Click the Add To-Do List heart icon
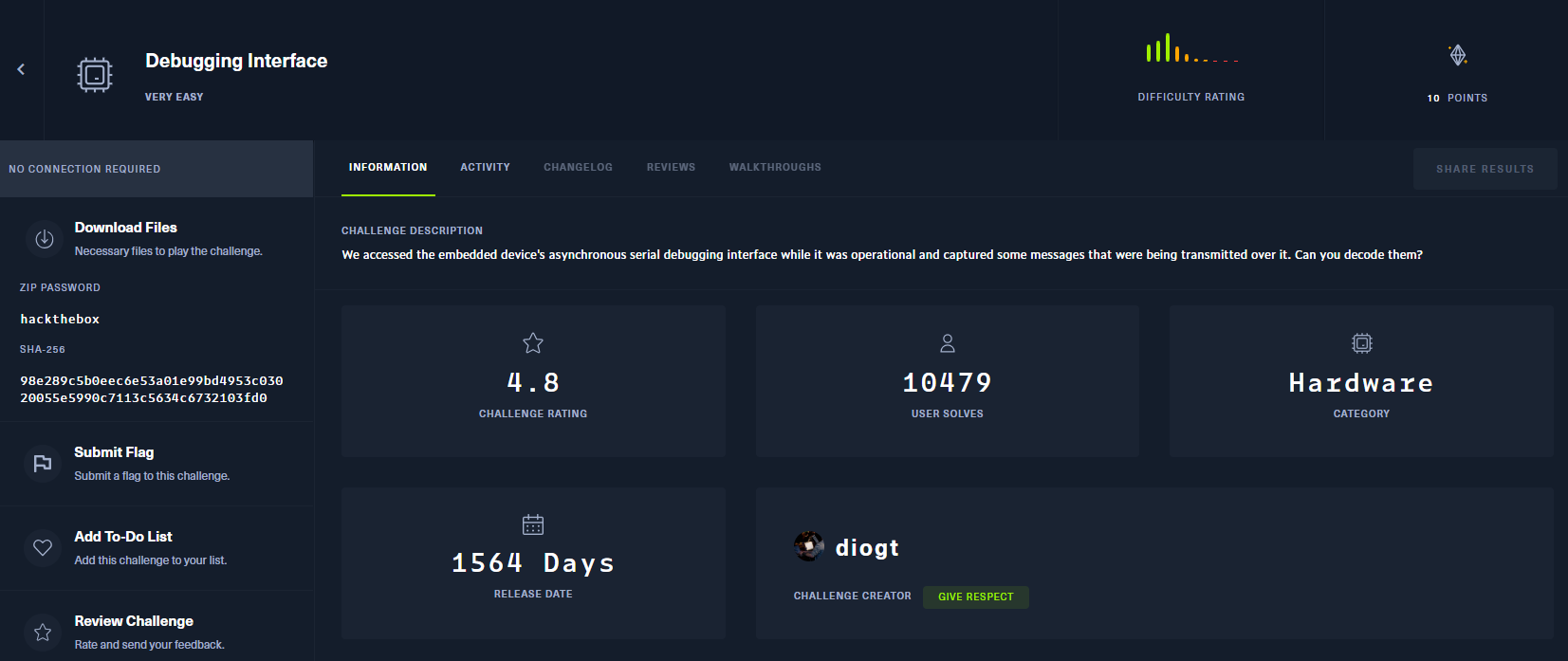1568x661 pixels. [43, 547]
